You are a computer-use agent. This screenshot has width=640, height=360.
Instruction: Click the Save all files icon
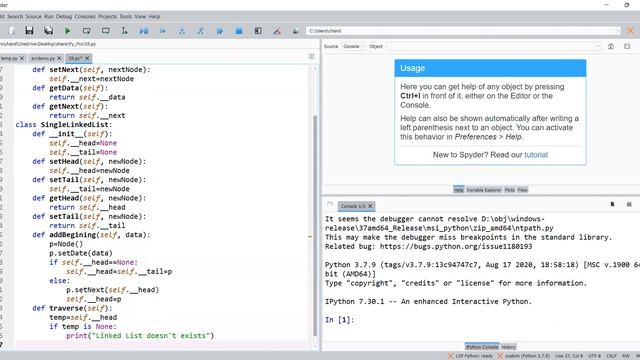tap(49, 31)
